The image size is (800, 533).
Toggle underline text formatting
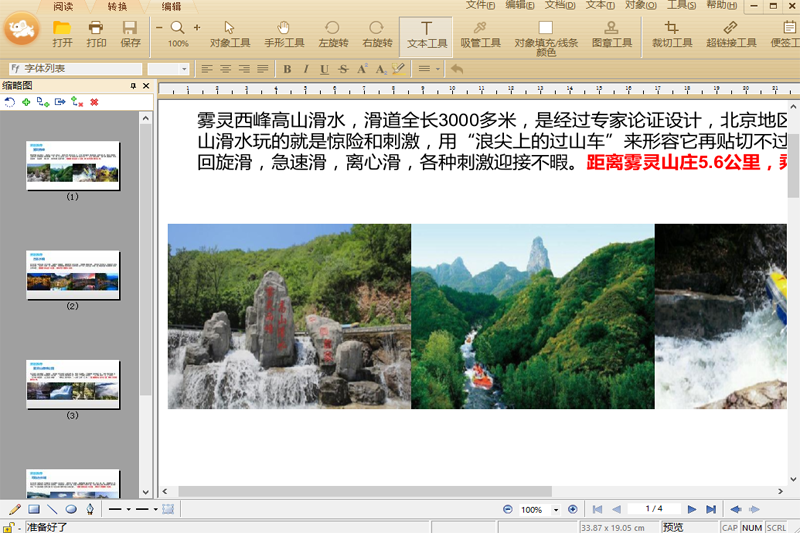click(324, 69)
